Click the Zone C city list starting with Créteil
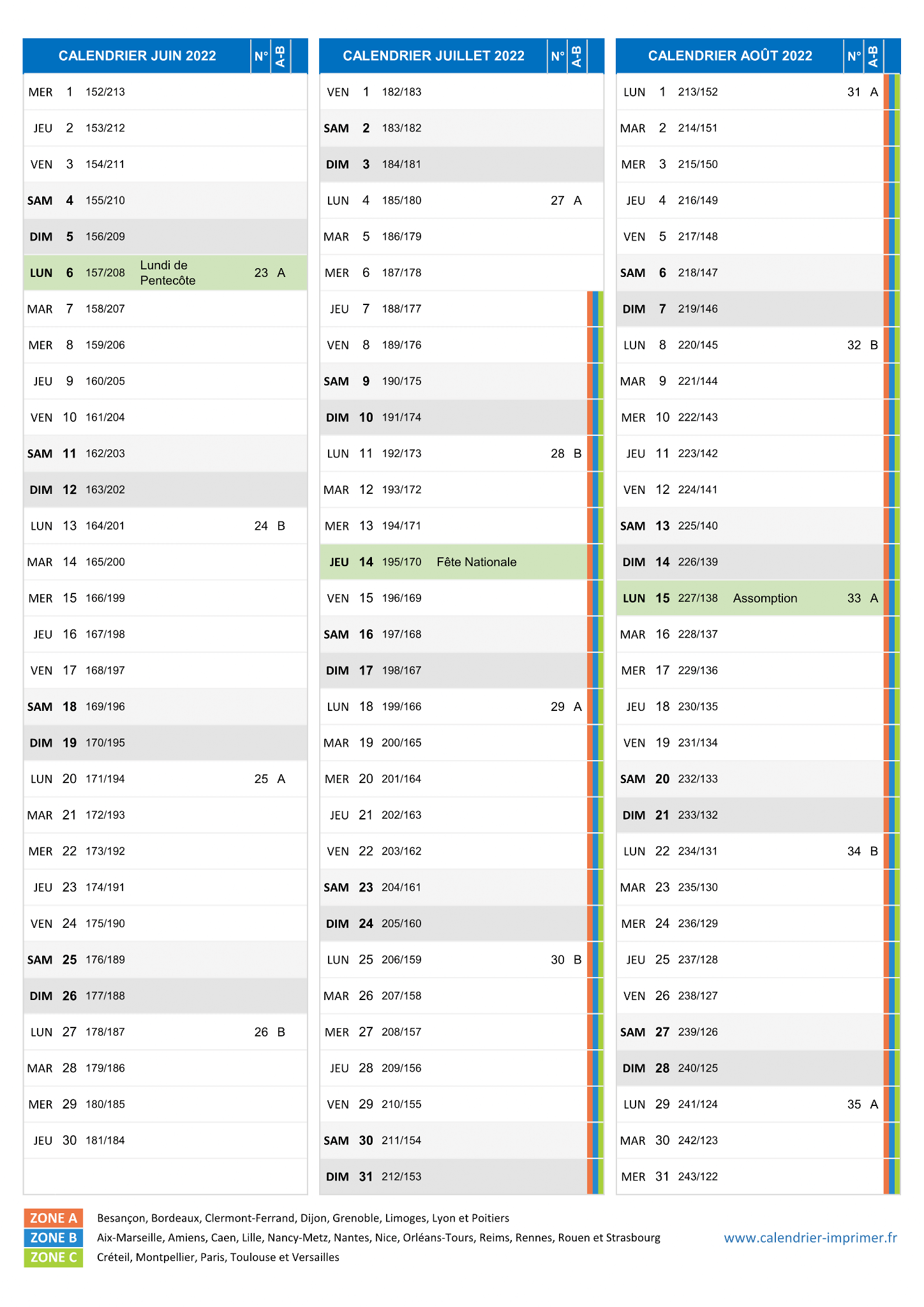The height and width of the screenshot is (1307, 924). click(x=218, y=1257)
